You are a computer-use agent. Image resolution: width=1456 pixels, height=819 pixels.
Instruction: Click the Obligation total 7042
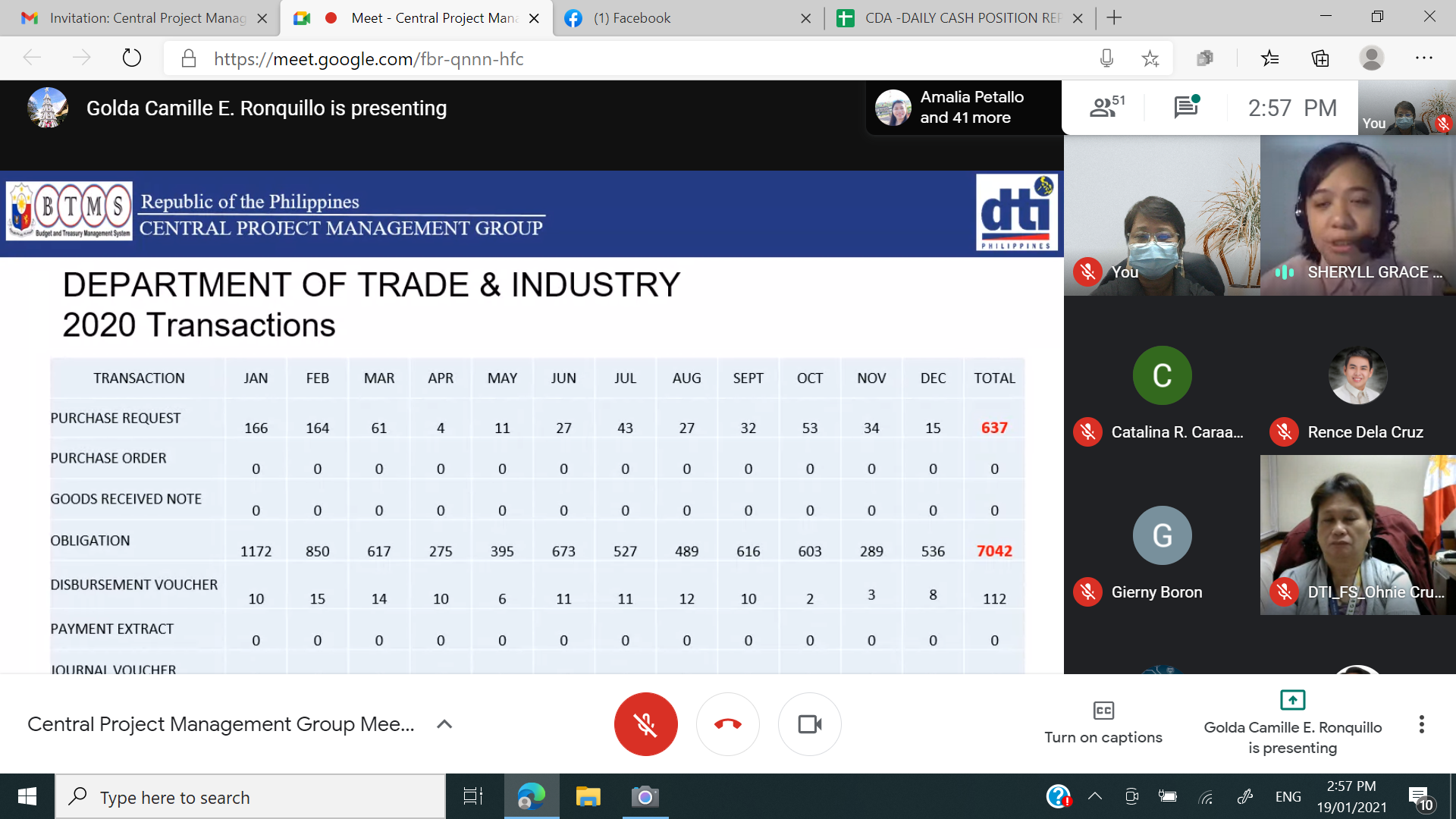coord(994,551)
